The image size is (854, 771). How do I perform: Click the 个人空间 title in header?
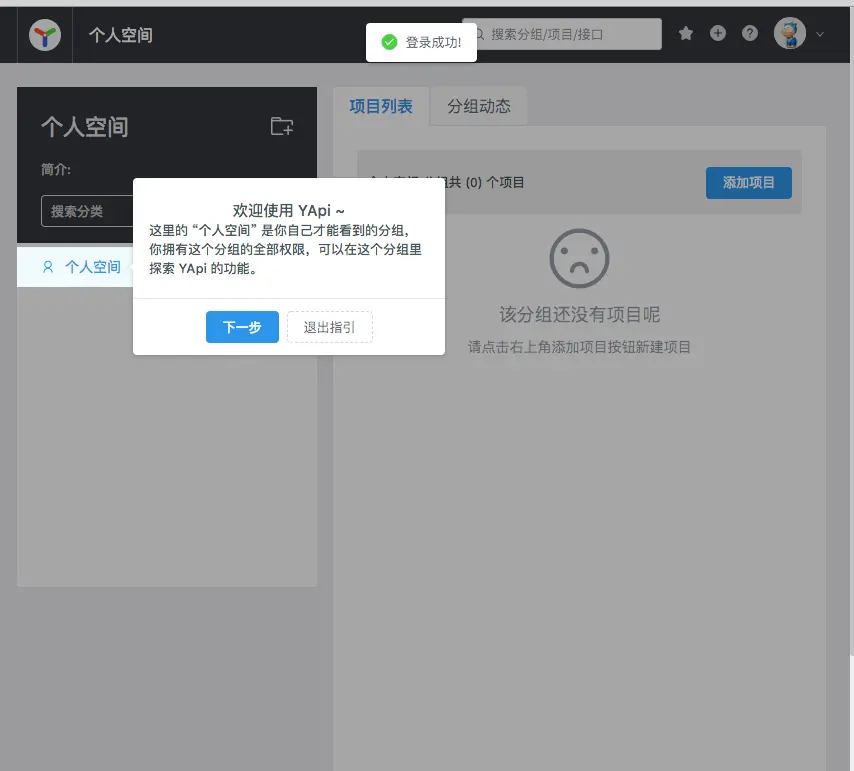(121, 35)
